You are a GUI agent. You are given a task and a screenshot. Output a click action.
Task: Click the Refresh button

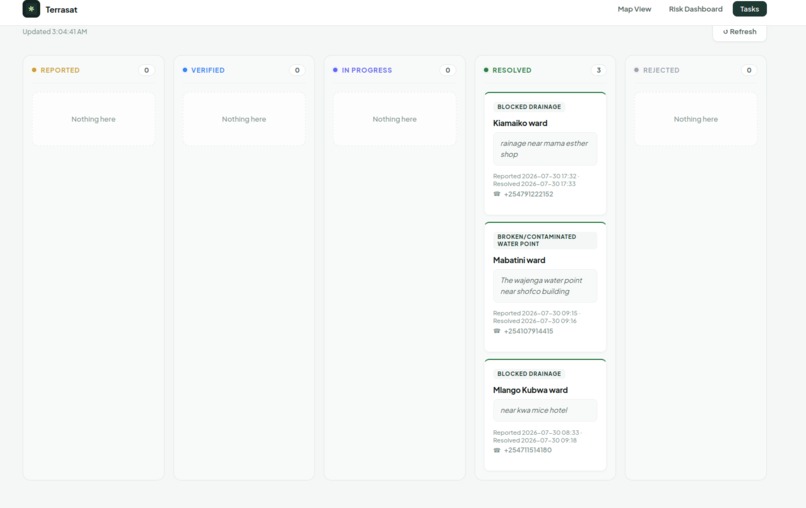point(739,31)
